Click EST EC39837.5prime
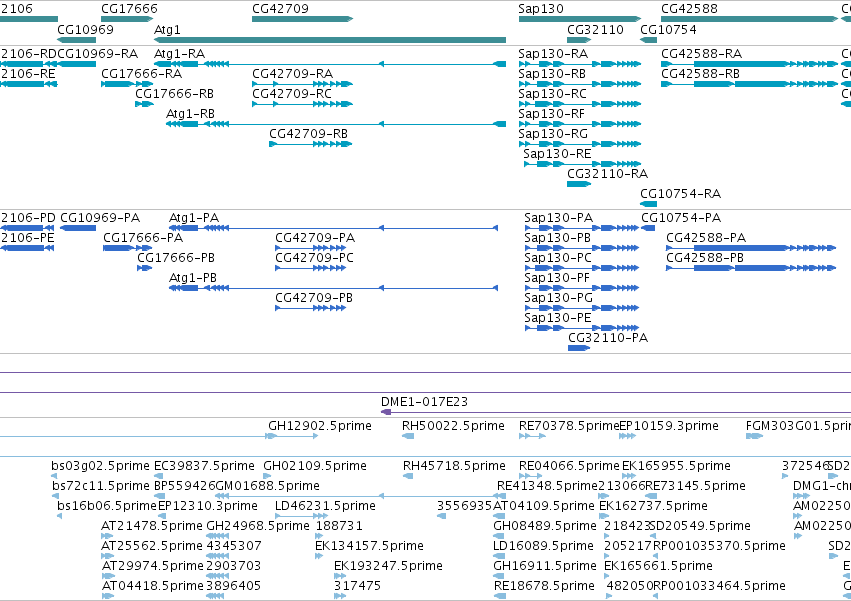 tap(160, 476)
